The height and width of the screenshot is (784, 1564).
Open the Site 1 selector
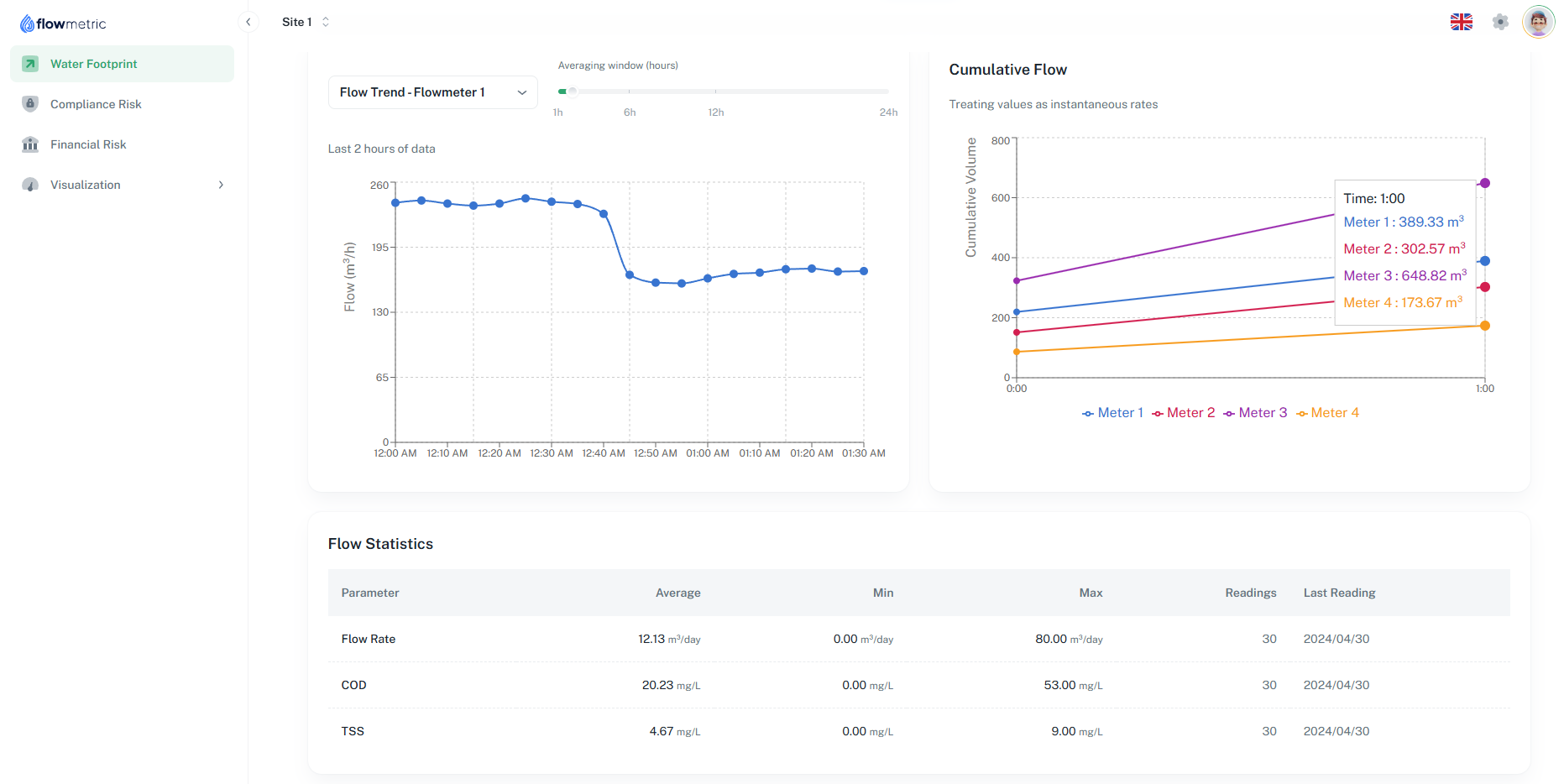[306, 23]
